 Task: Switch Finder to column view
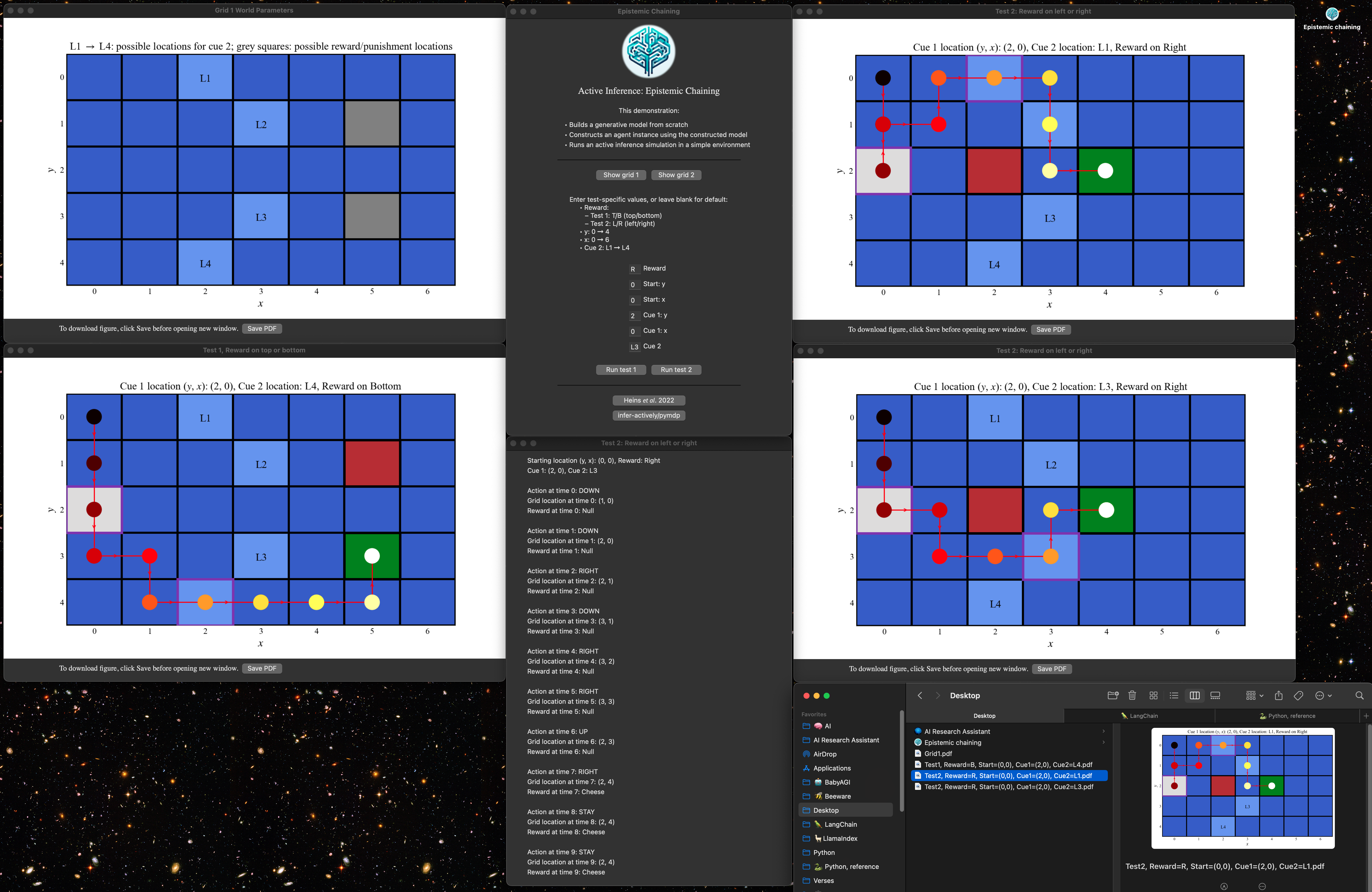[1194, 695]
